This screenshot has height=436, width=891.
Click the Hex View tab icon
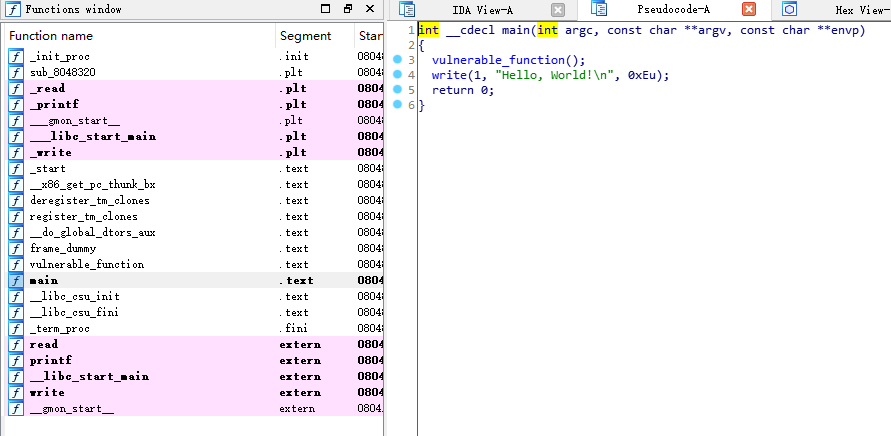coord(790,10)
